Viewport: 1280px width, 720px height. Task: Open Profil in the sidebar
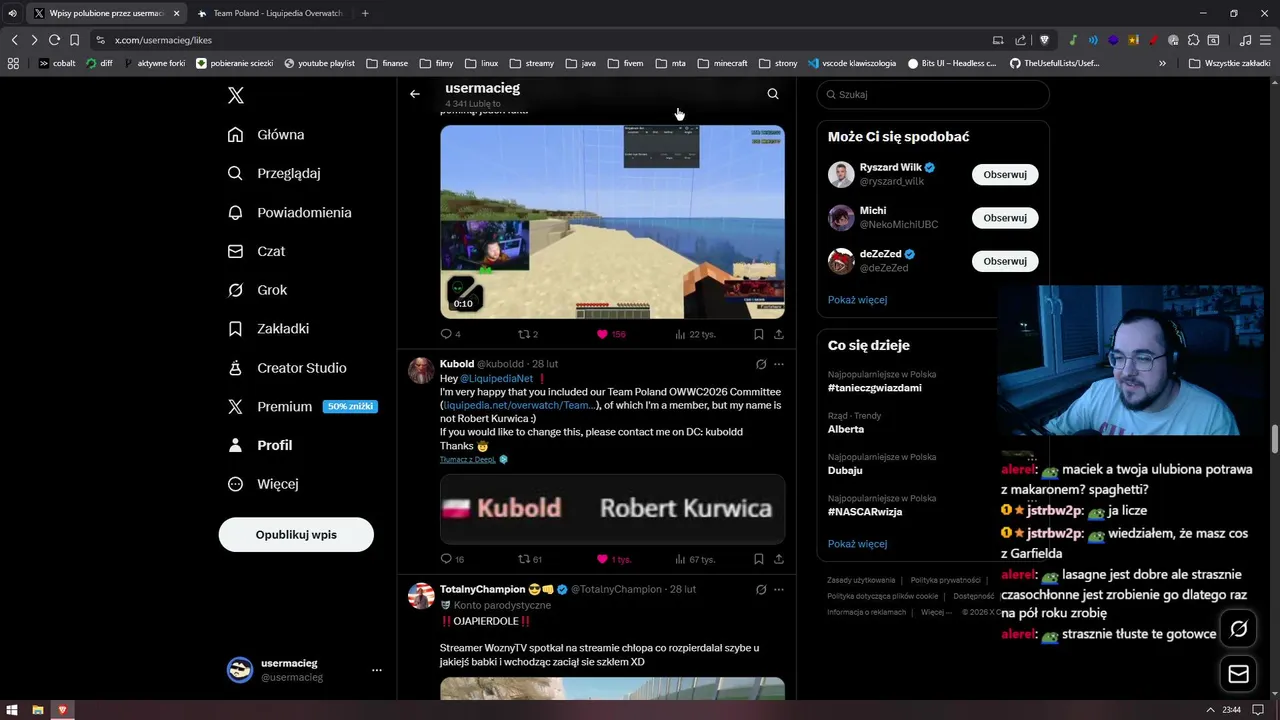[260, 445]
